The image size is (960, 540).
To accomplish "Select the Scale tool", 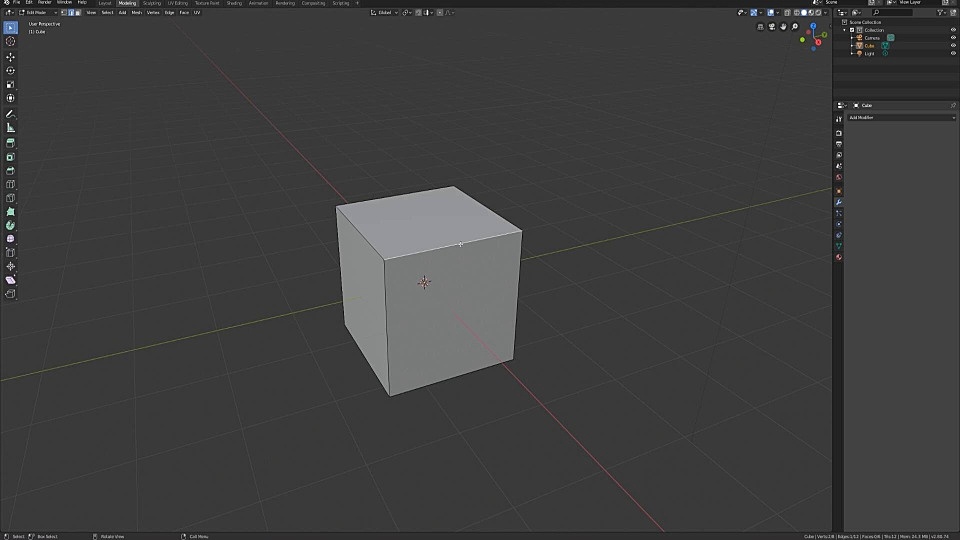I will coord(10,84).
